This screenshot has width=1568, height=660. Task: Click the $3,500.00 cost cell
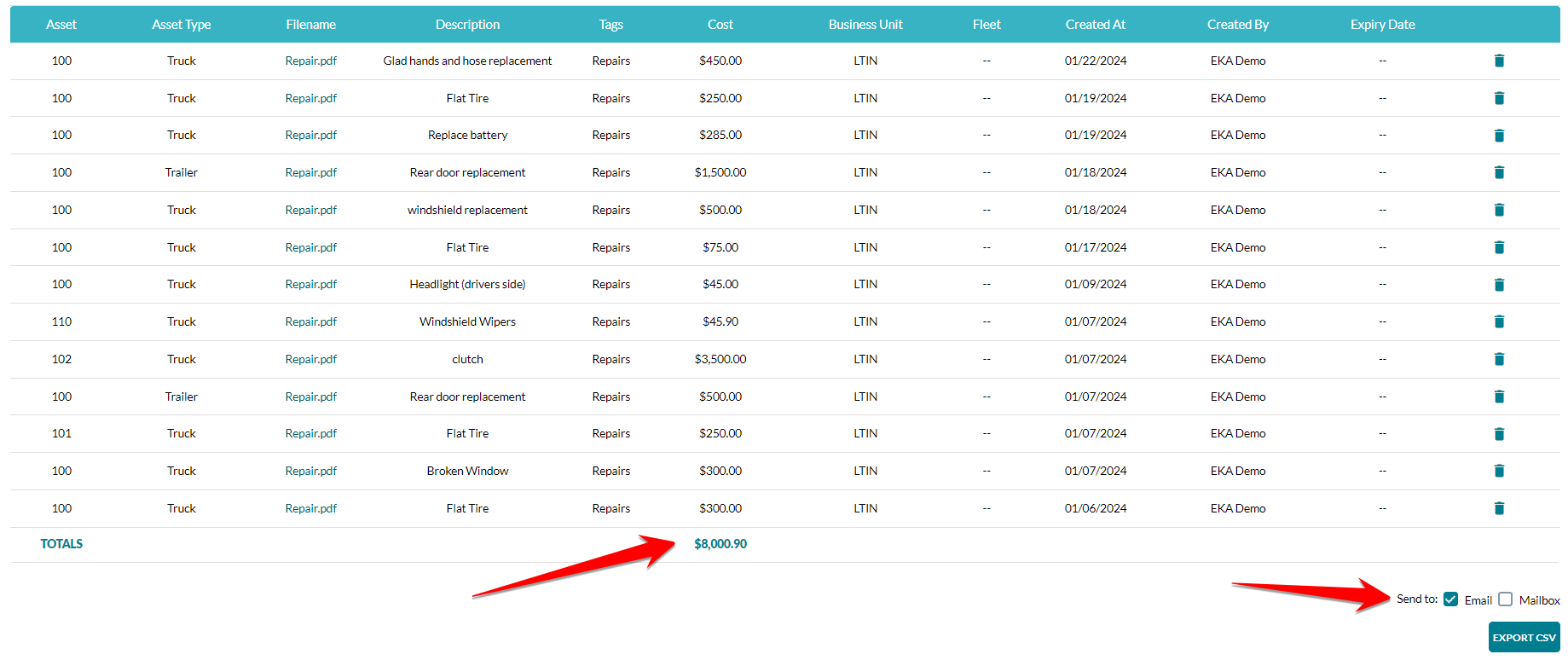click(x=720, y=359)
